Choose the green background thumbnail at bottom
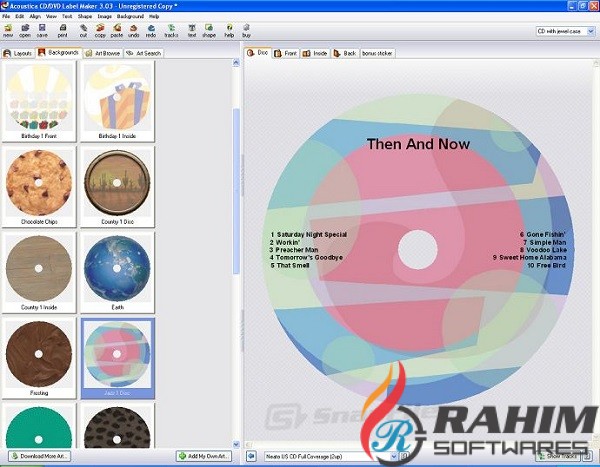 pyautogui.click(x=39, y=426)
